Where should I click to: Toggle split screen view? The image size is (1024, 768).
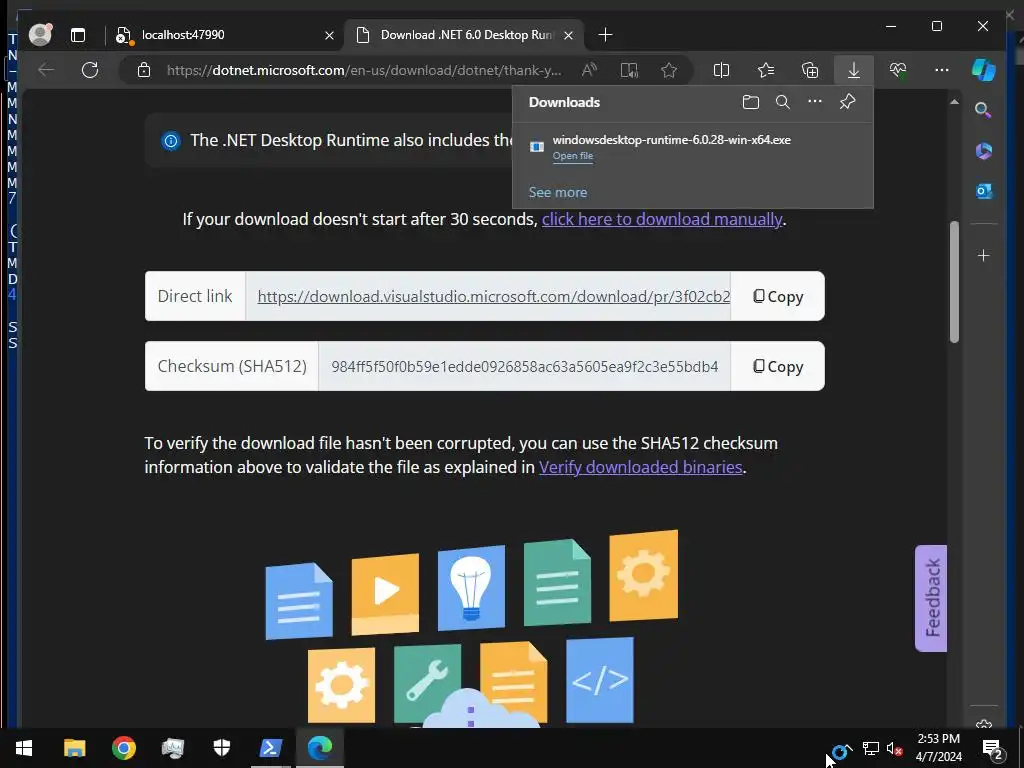[x=722, y=70]
